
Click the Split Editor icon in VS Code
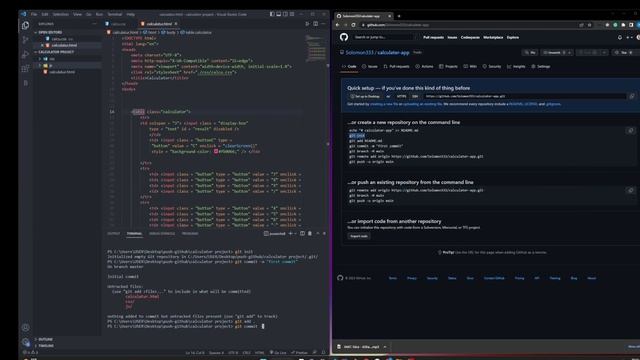pyautogui.click(x=316, y=24)
